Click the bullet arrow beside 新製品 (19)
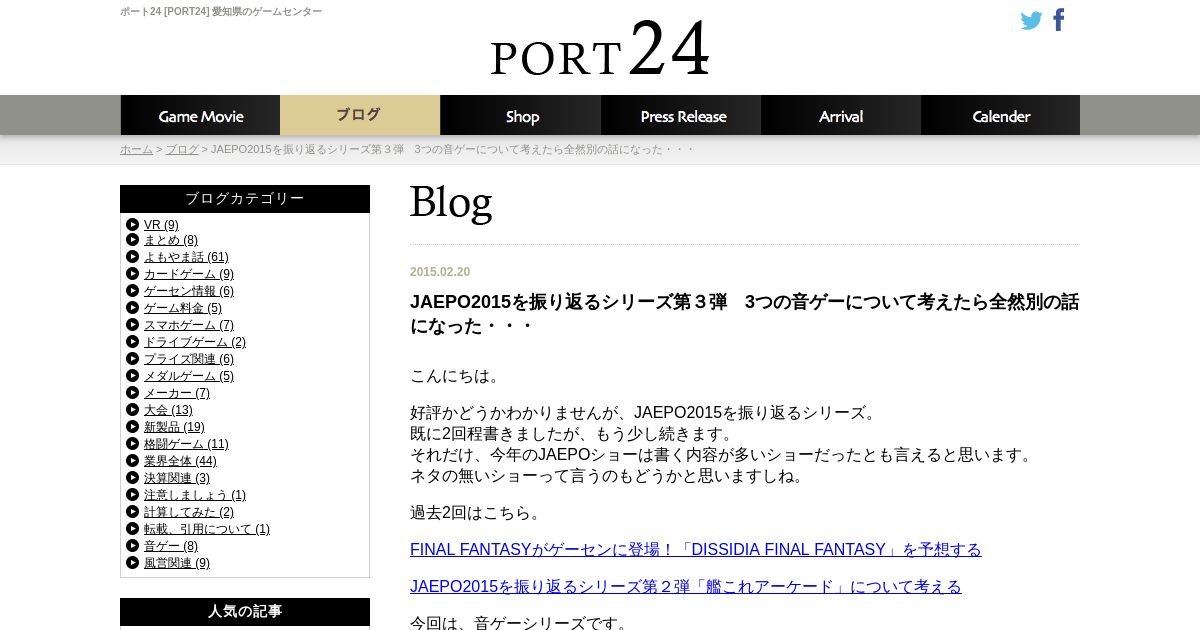 tap(132, 427)
